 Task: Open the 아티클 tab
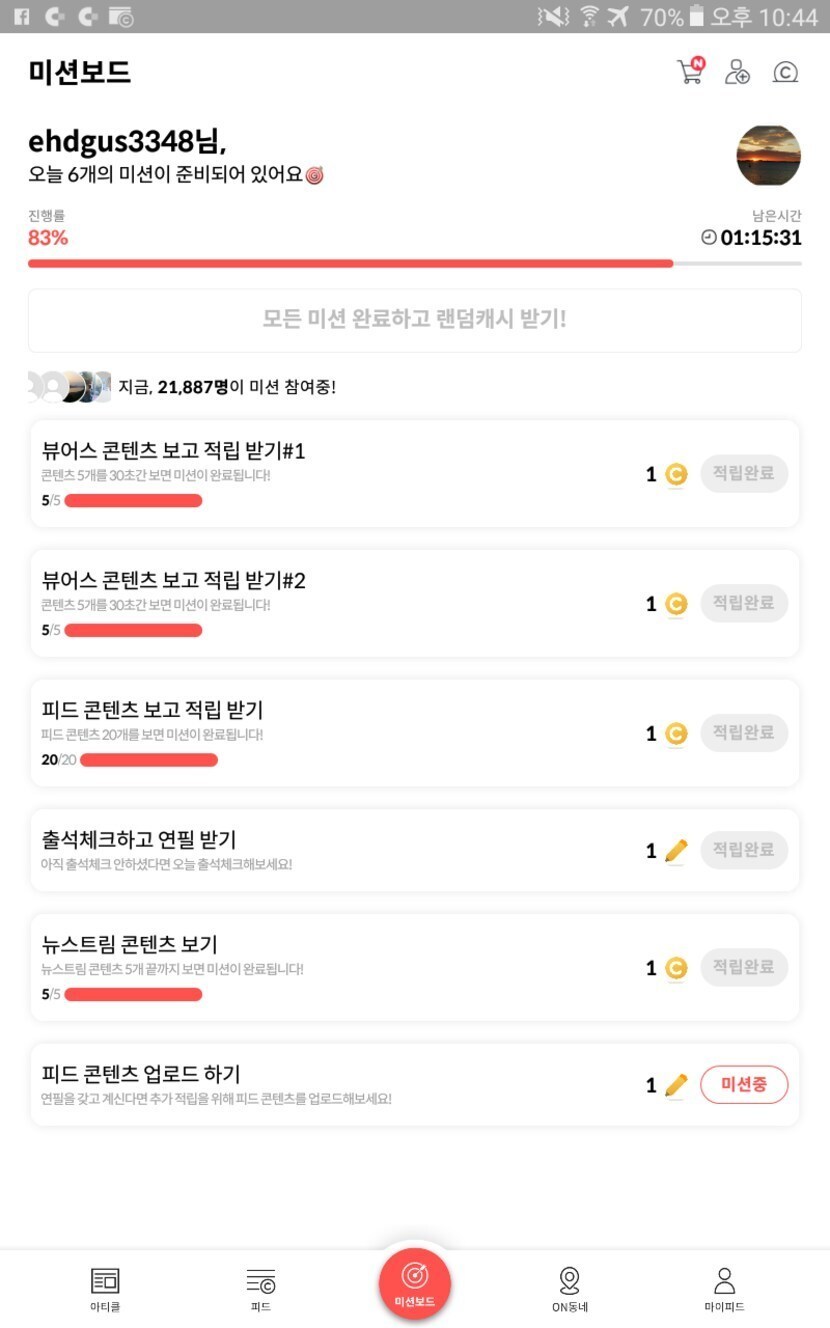click(105, 1288)
